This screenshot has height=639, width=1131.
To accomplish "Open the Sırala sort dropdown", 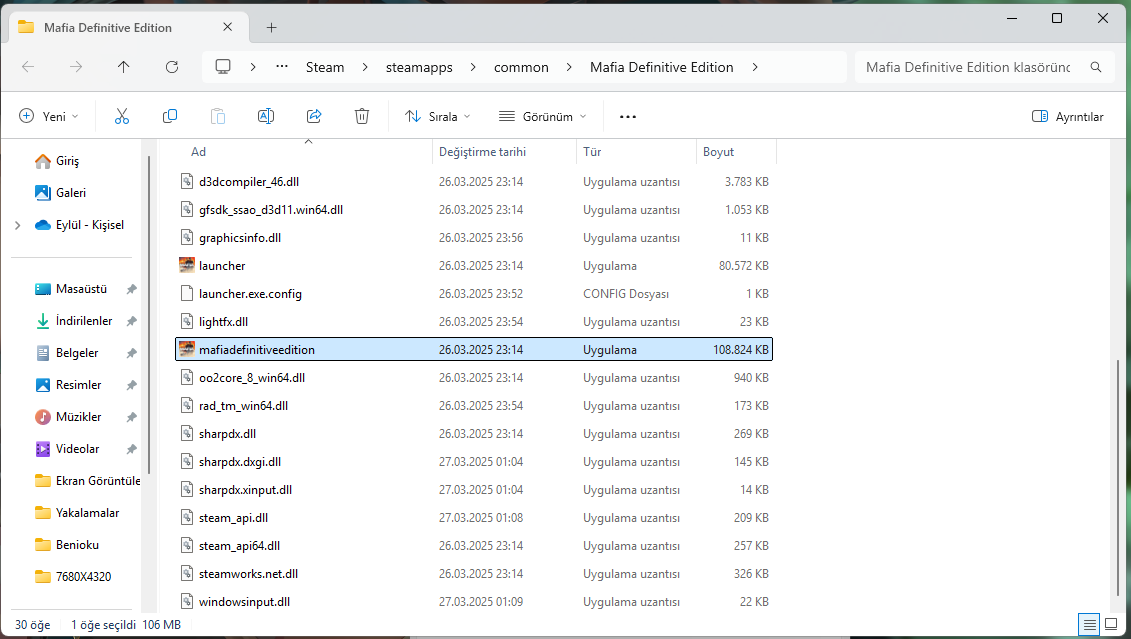I will point(438,116).
